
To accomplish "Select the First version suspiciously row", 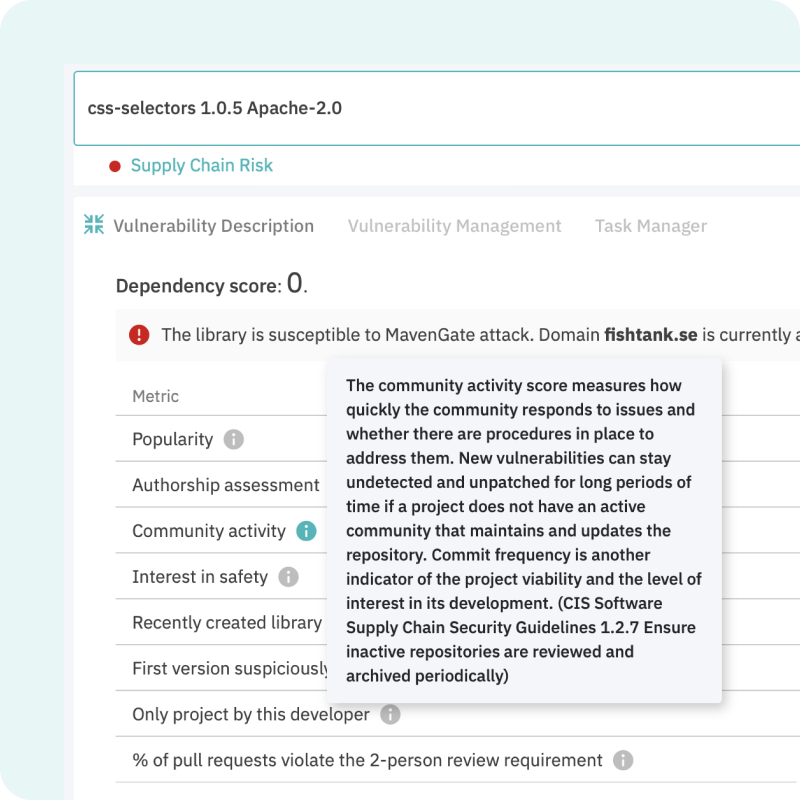I will pyautogui.click(x=230, y=668).
